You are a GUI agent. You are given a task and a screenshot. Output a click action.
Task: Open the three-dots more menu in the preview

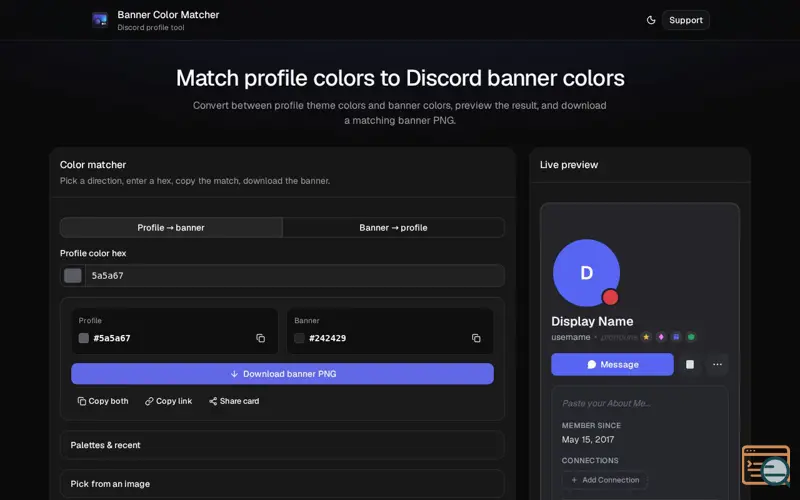717,364
